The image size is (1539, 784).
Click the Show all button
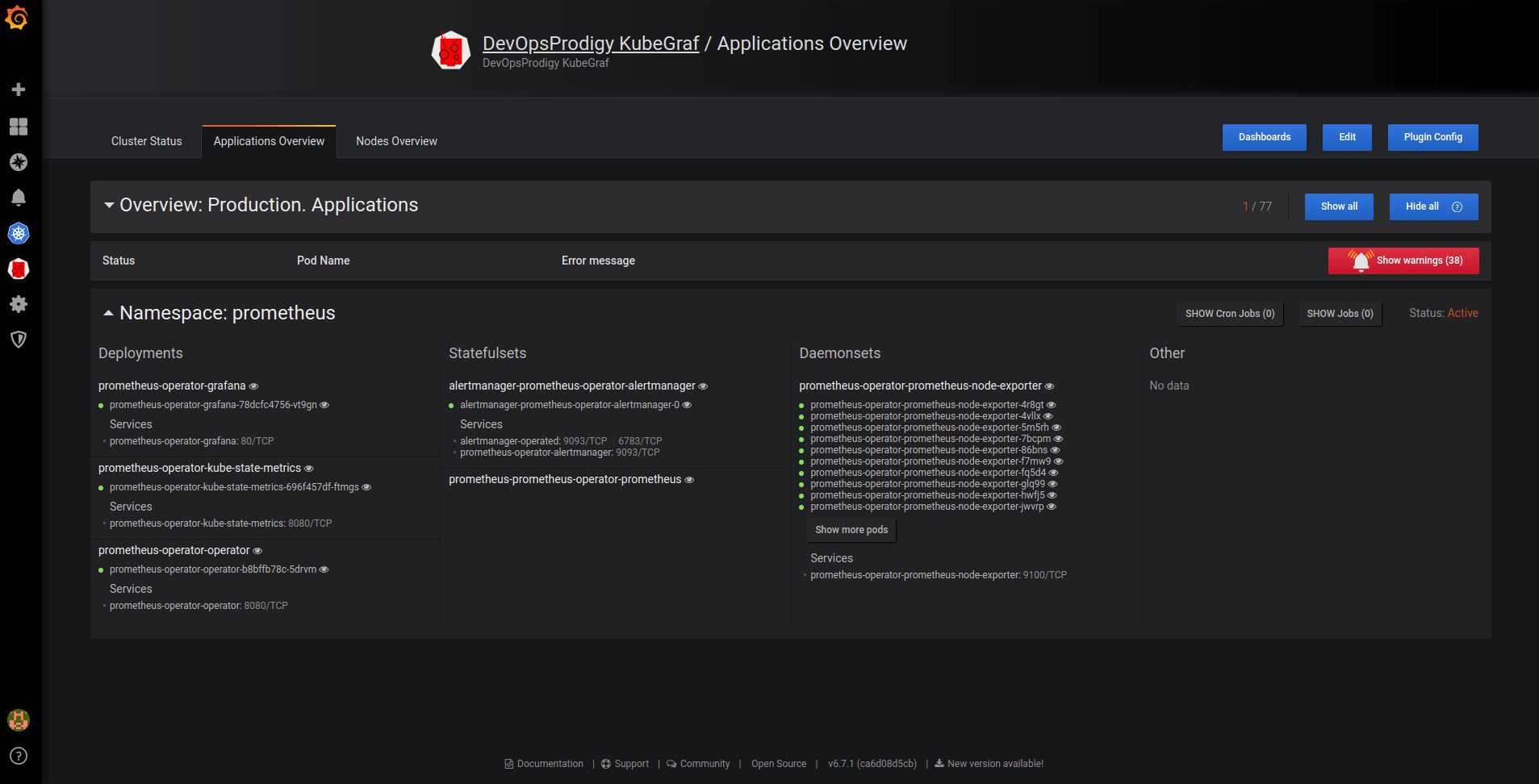coord(1339,206)
